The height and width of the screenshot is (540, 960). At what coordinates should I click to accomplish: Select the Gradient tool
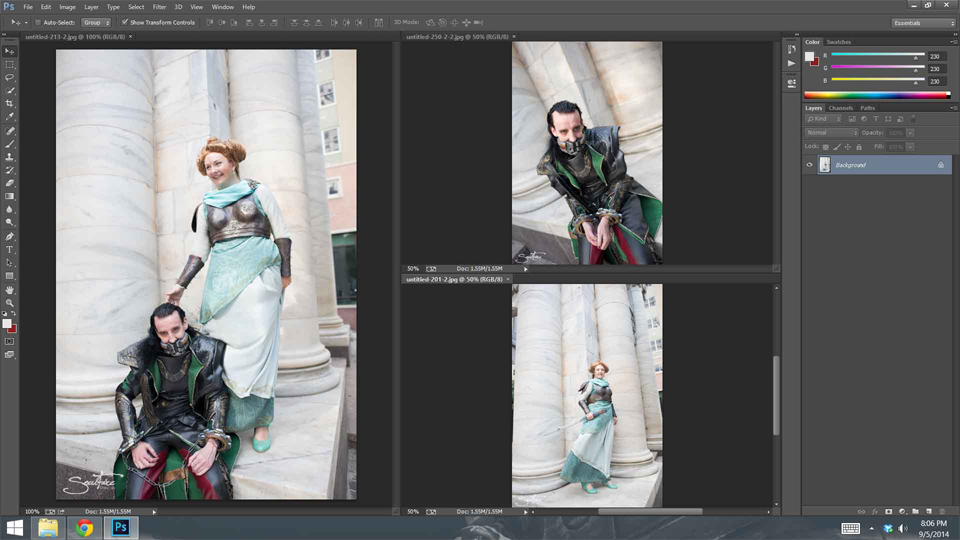coord(9,197)
